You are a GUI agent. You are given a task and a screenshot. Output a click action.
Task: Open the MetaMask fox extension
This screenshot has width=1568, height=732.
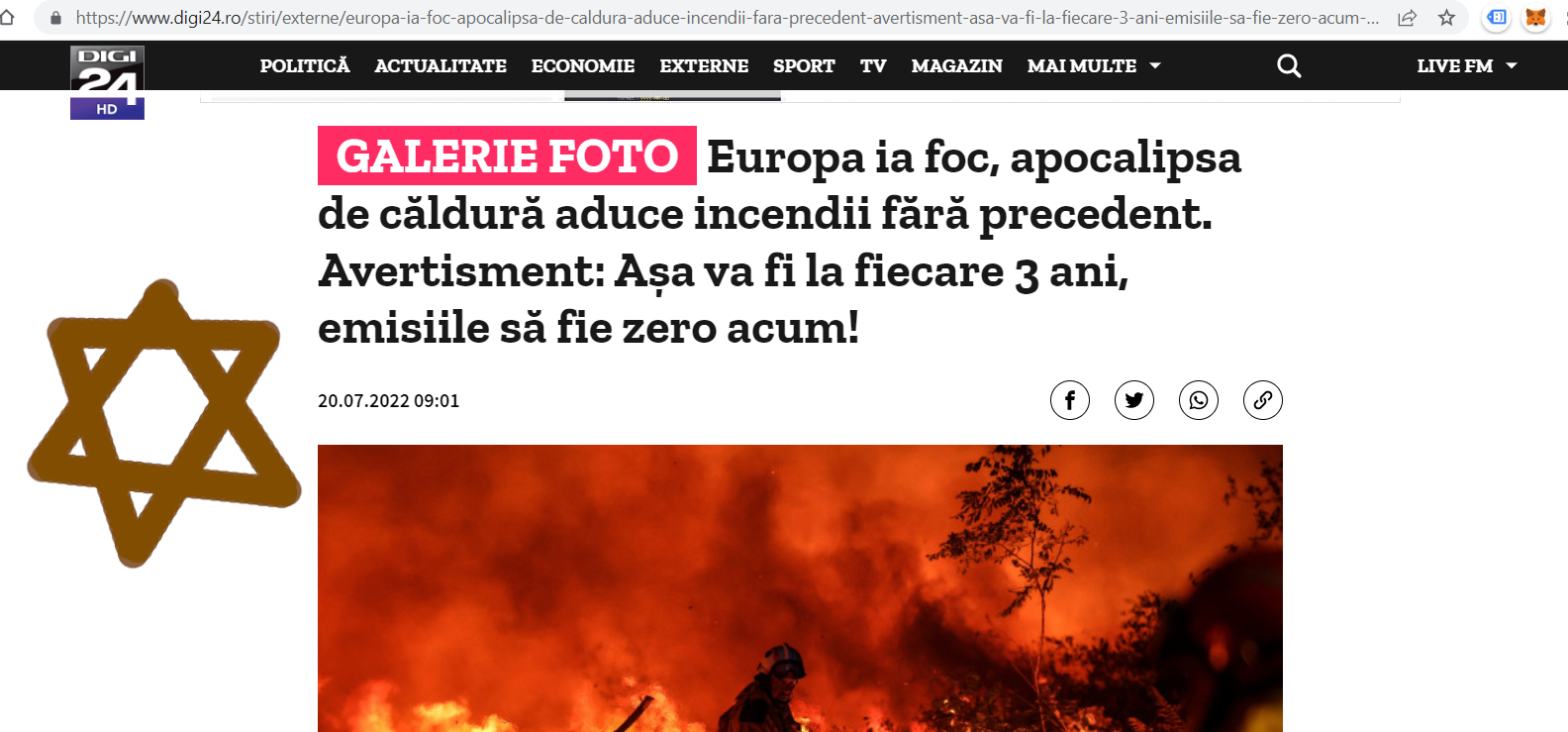click(1535, 17)
